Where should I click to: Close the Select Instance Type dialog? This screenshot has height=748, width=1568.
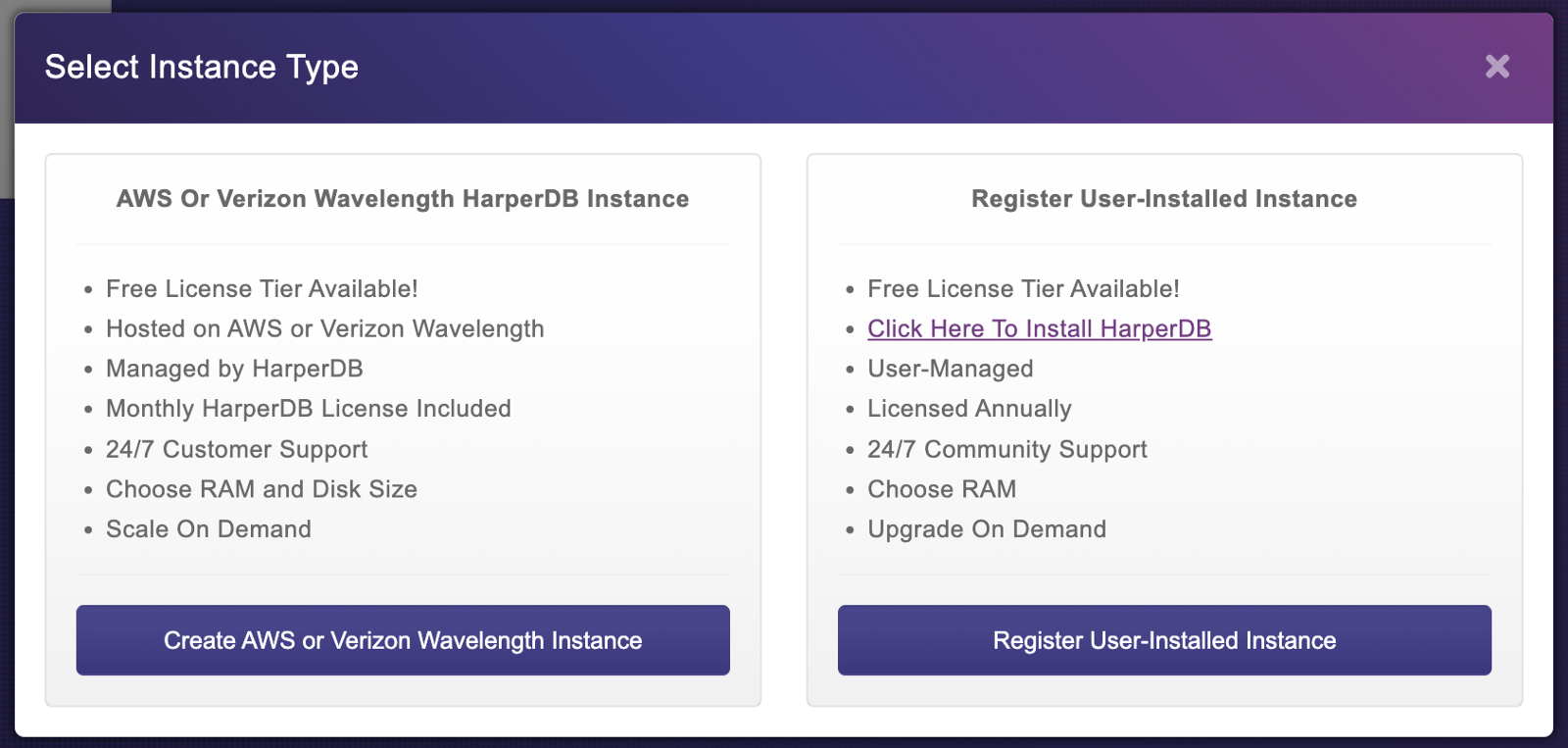1496,67
